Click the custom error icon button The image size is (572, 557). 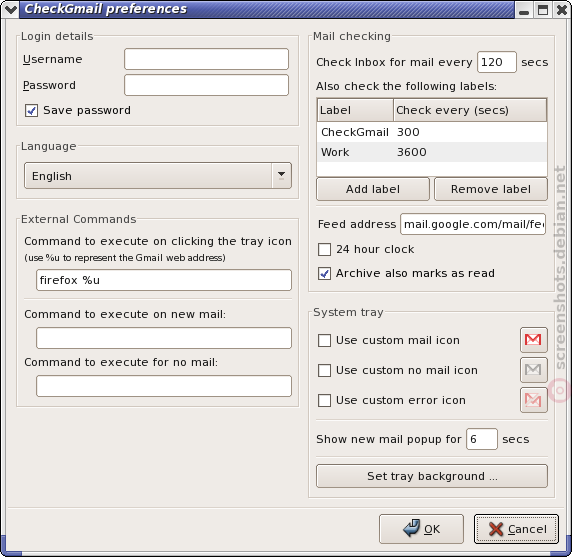pyautogui.click(x=534, y=400)
